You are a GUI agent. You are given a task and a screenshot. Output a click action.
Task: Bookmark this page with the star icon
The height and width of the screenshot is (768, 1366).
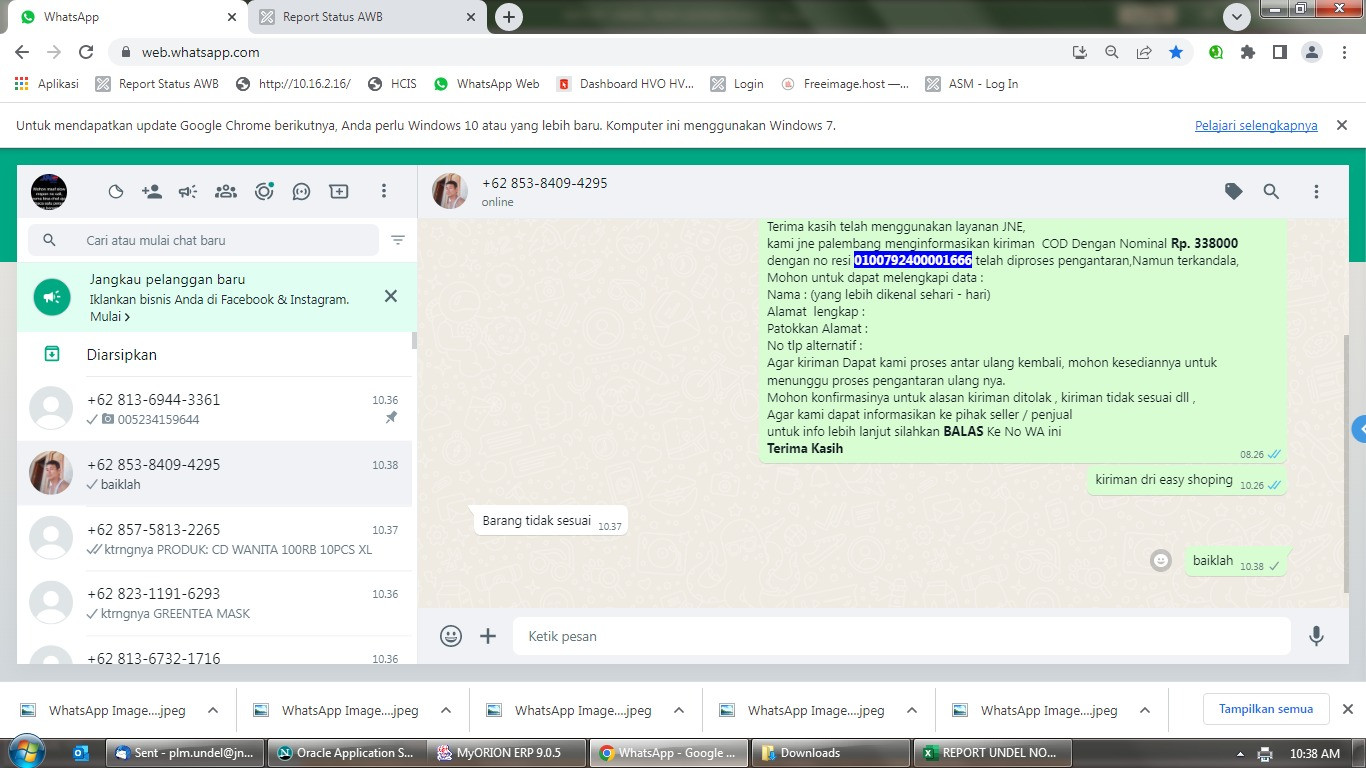[x=1176, y=52]
